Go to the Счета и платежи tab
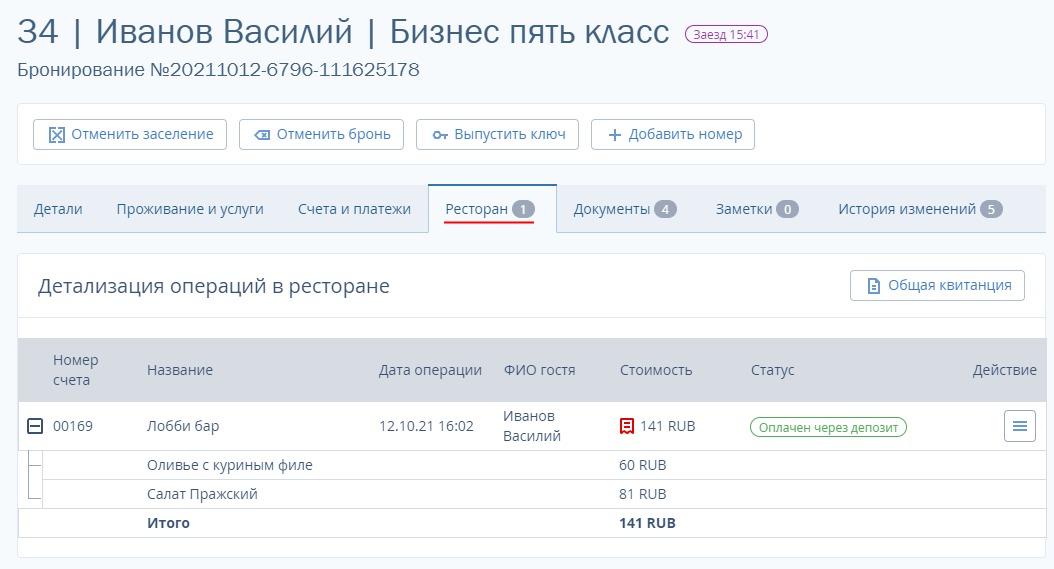The image size is (1054, 569). (354, 209)
